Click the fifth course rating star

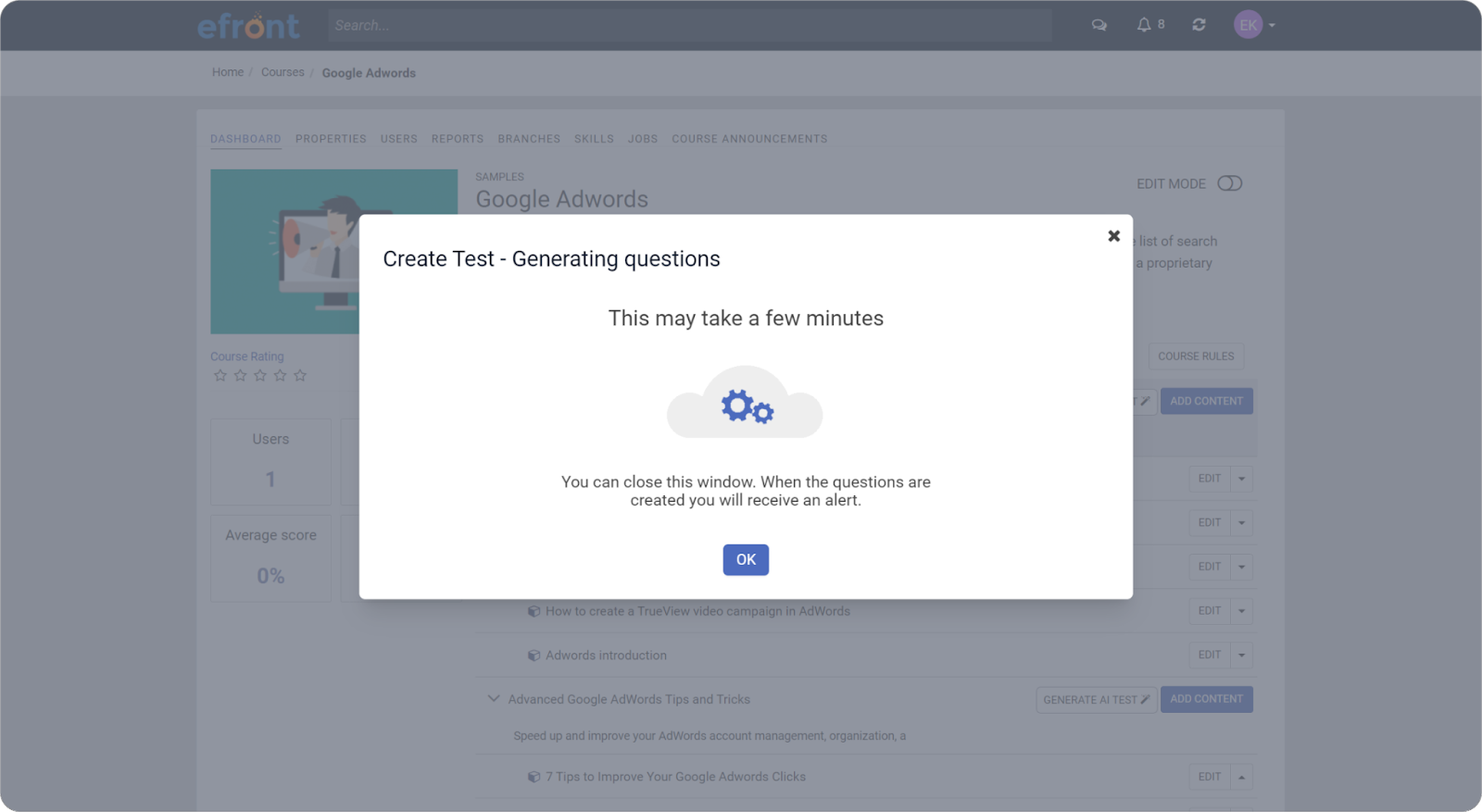pyautogui.click(x=300, y=376)
